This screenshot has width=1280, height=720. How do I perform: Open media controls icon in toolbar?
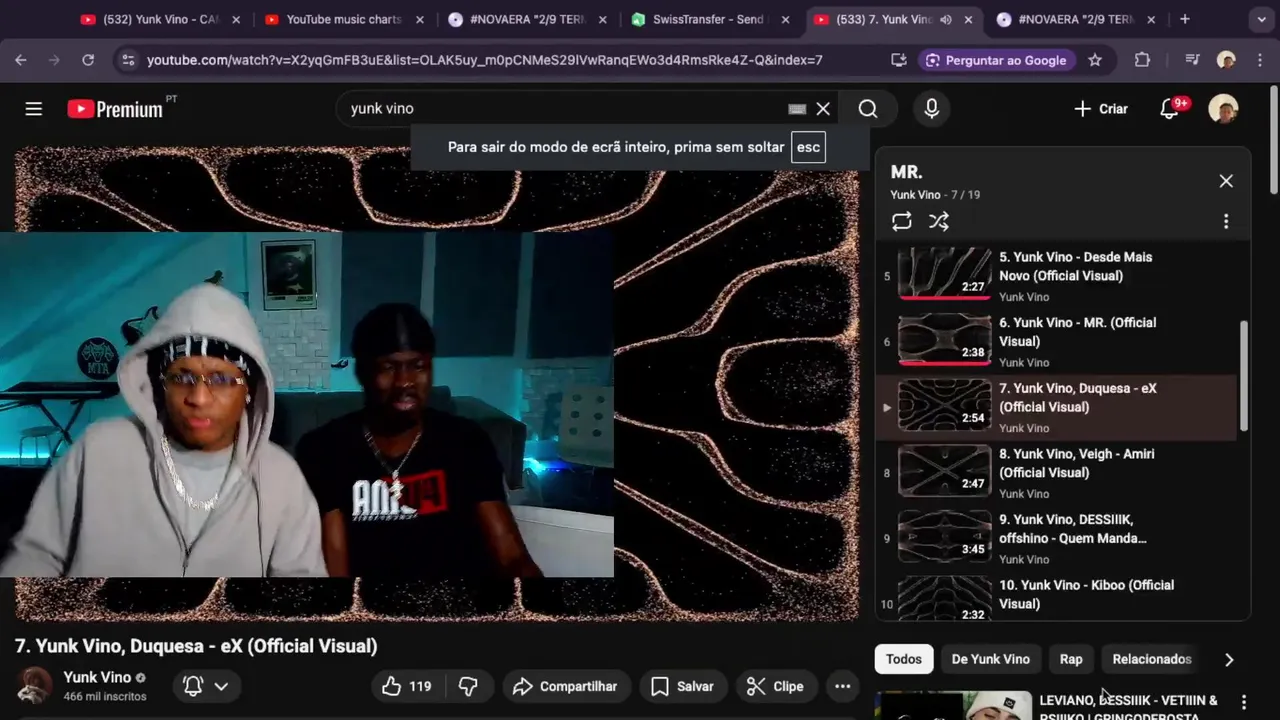click(1192, 60)
